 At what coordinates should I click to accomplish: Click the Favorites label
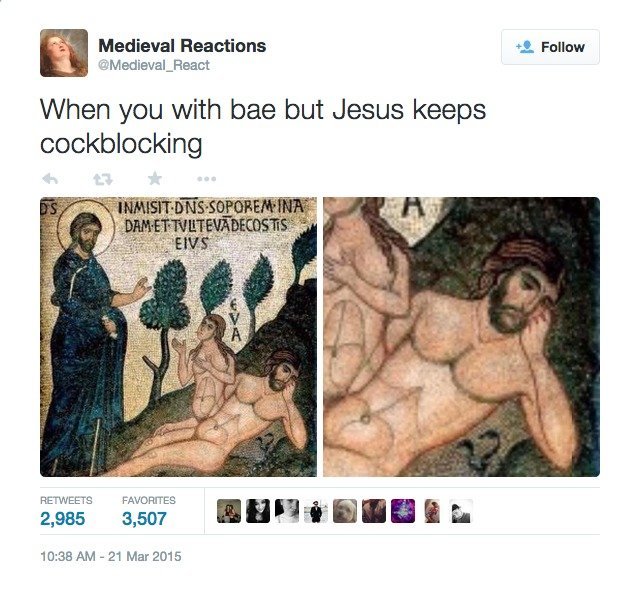149,500
